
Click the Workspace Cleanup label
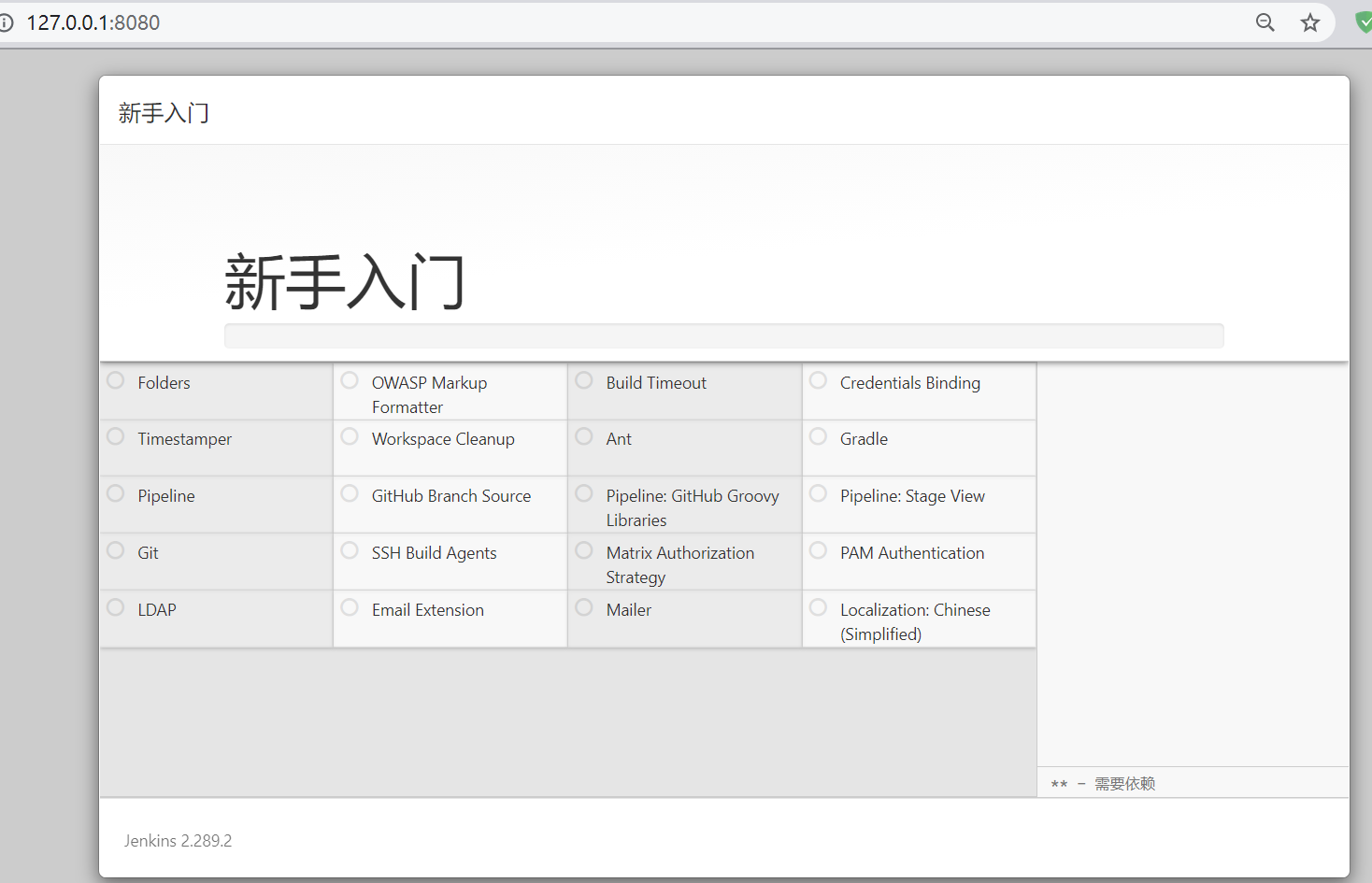443,439
